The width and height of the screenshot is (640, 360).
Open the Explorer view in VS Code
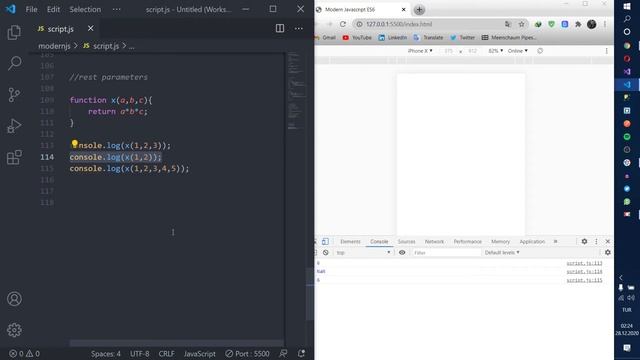[x=14, y=32]
